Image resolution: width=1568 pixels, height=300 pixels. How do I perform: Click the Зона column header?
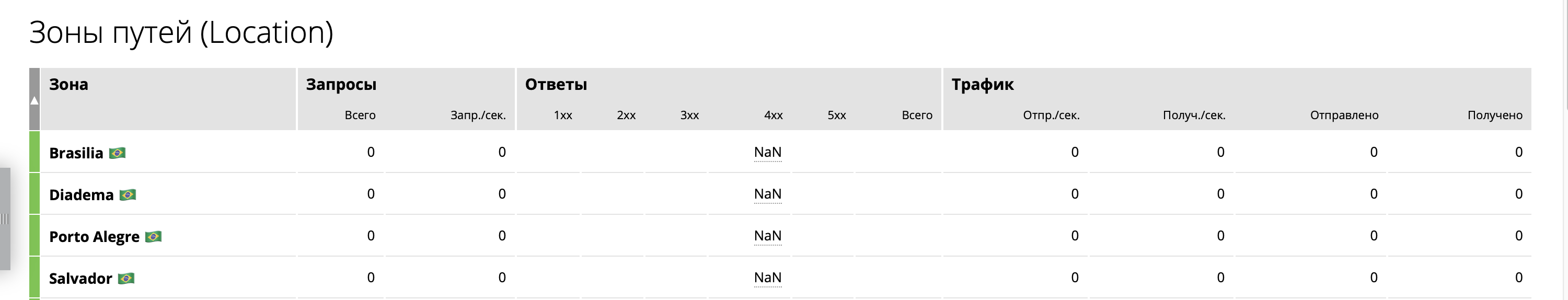69,85
